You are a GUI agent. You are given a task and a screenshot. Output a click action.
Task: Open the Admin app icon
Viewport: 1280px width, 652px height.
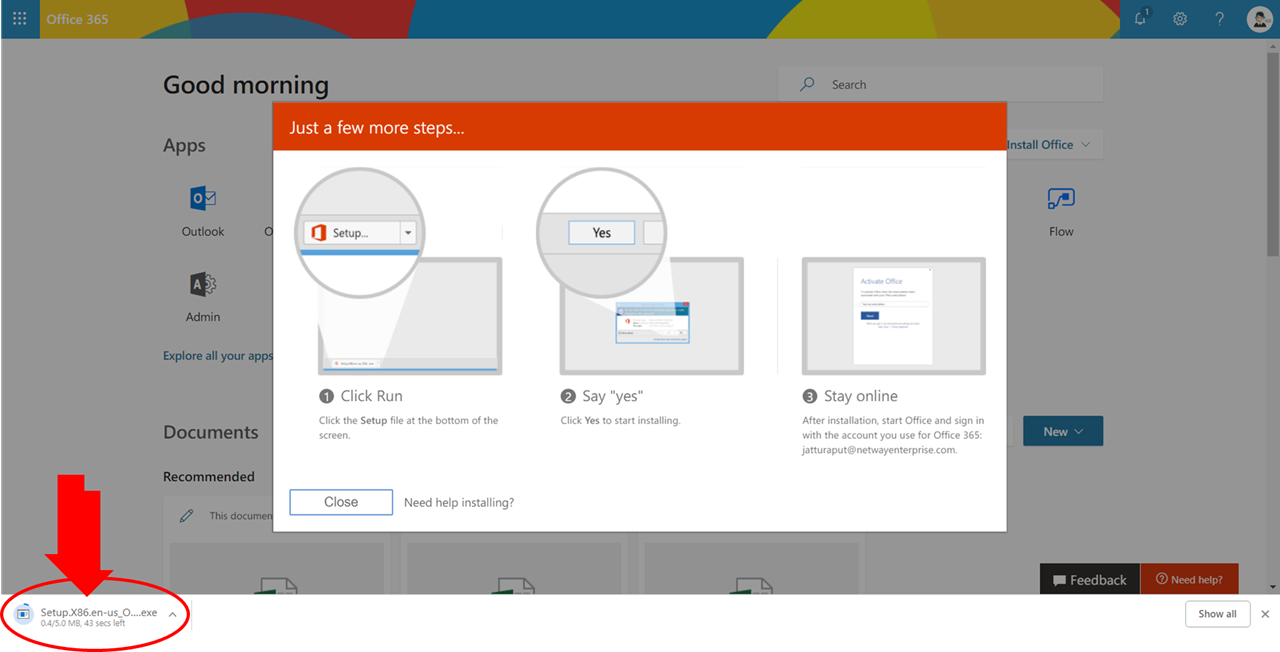(x=203, y=285)
